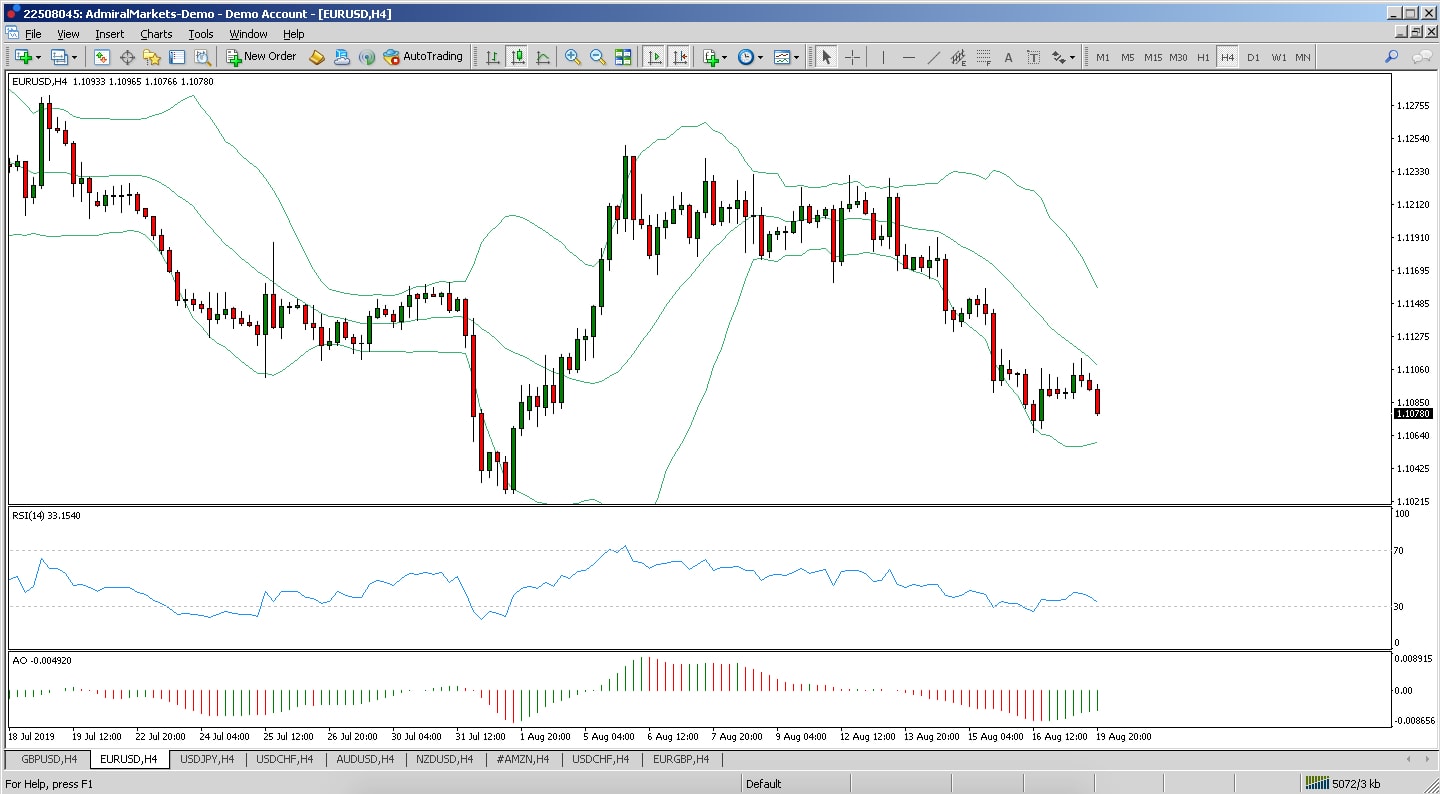Image resolution: width=1440 pixels, height=794 pixels.
Task: Zoom in on the chart
Action: click(573, 57)
